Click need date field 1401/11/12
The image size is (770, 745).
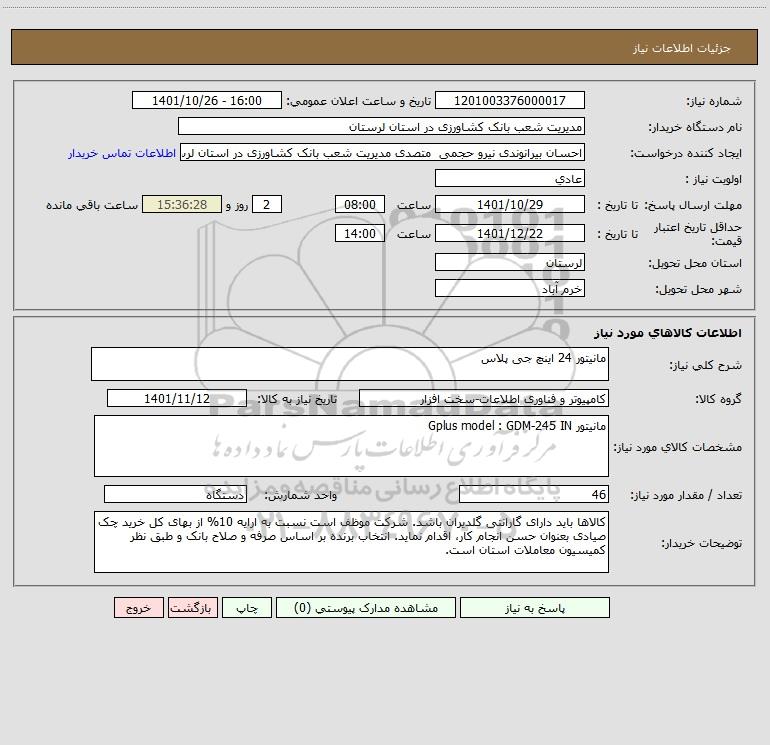(177, 398)
